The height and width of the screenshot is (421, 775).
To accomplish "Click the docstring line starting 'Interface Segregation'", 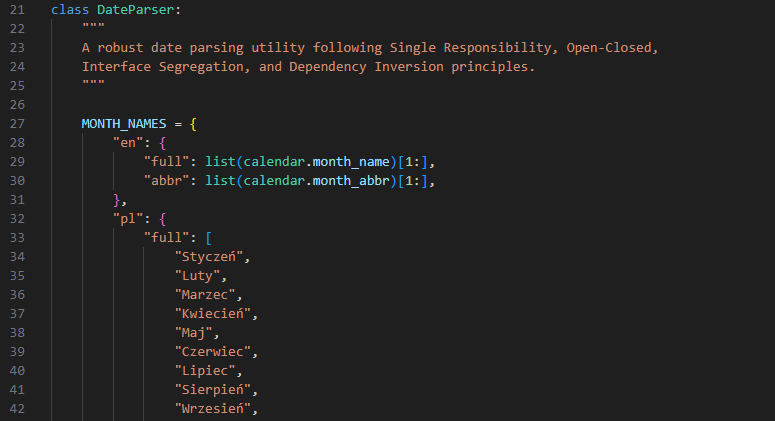I will (x=308, y=67).
